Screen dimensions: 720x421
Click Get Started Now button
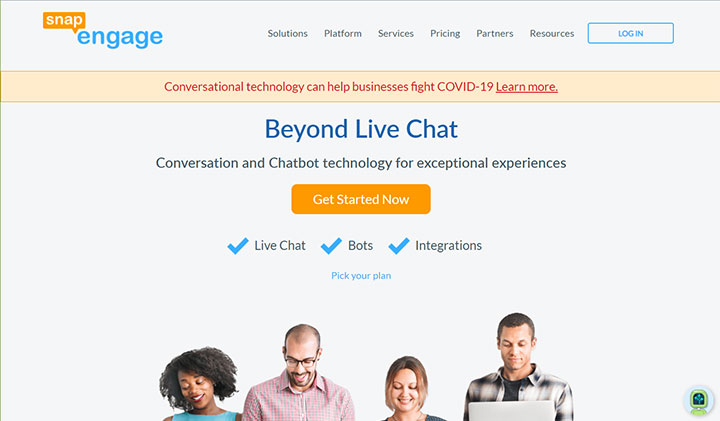point(361,199)
